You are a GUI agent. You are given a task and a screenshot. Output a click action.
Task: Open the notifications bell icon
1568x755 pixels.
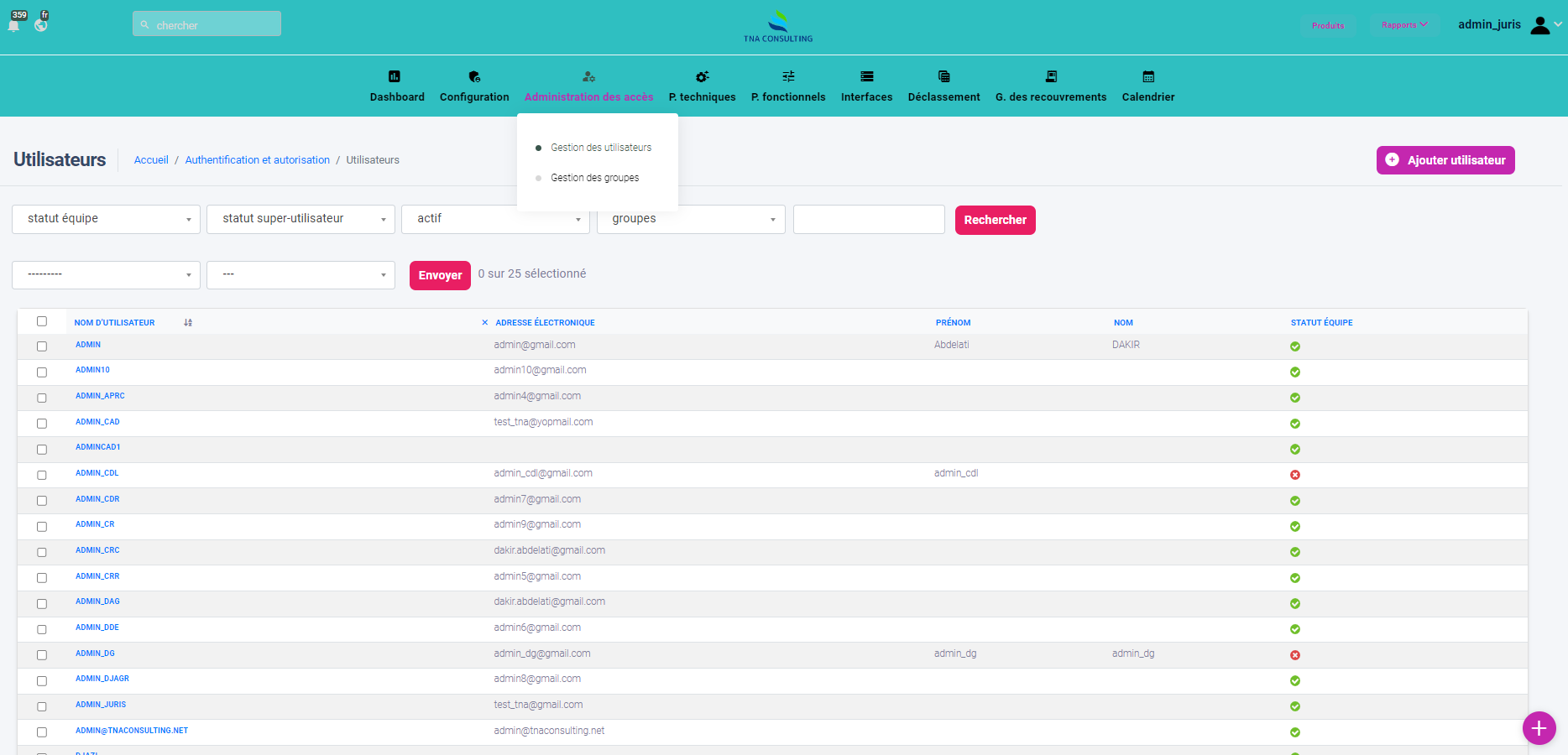click(14, 25)
